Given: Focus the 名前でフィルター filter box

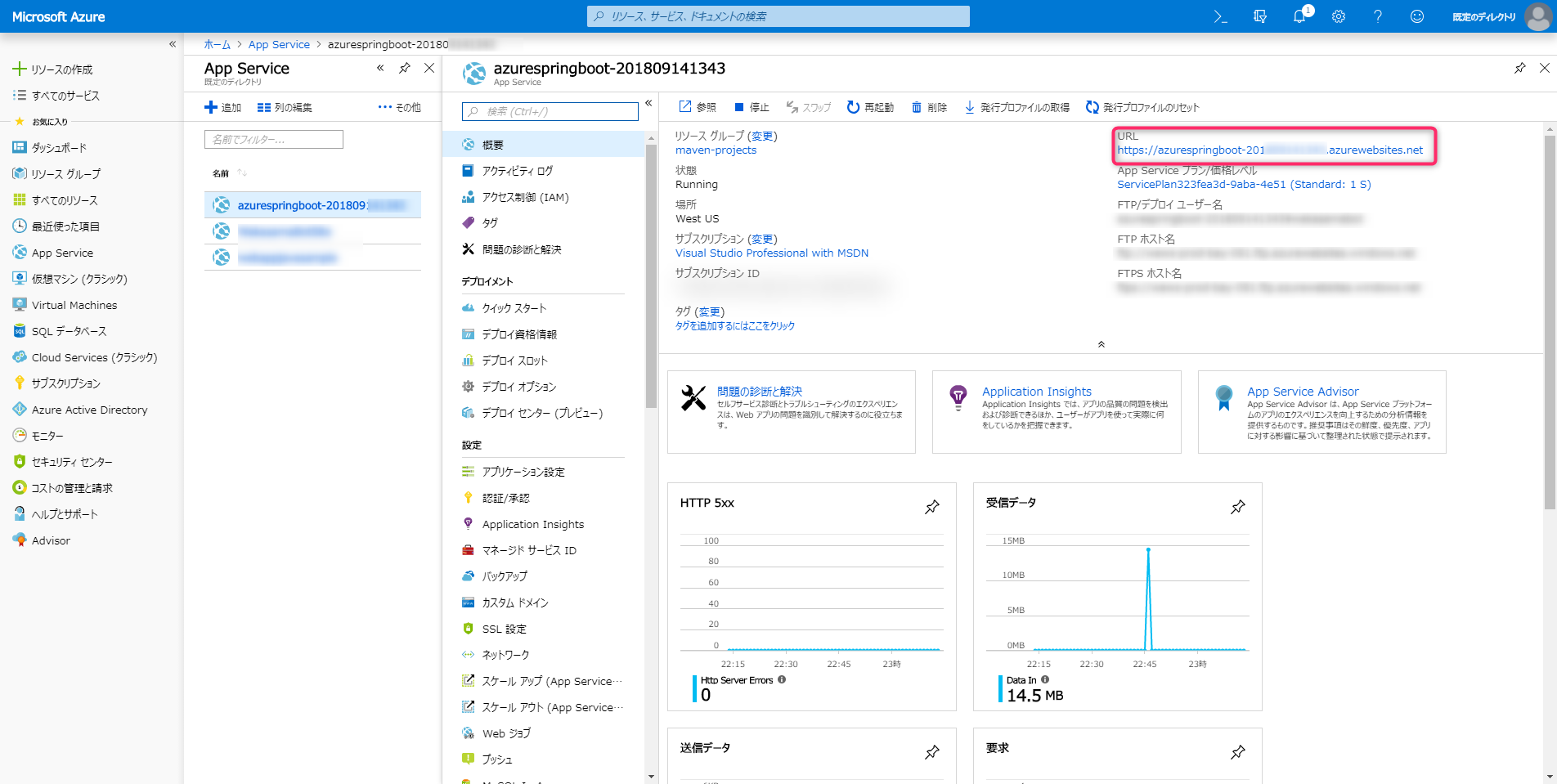Looking at the screenshot, I should 274,140.
